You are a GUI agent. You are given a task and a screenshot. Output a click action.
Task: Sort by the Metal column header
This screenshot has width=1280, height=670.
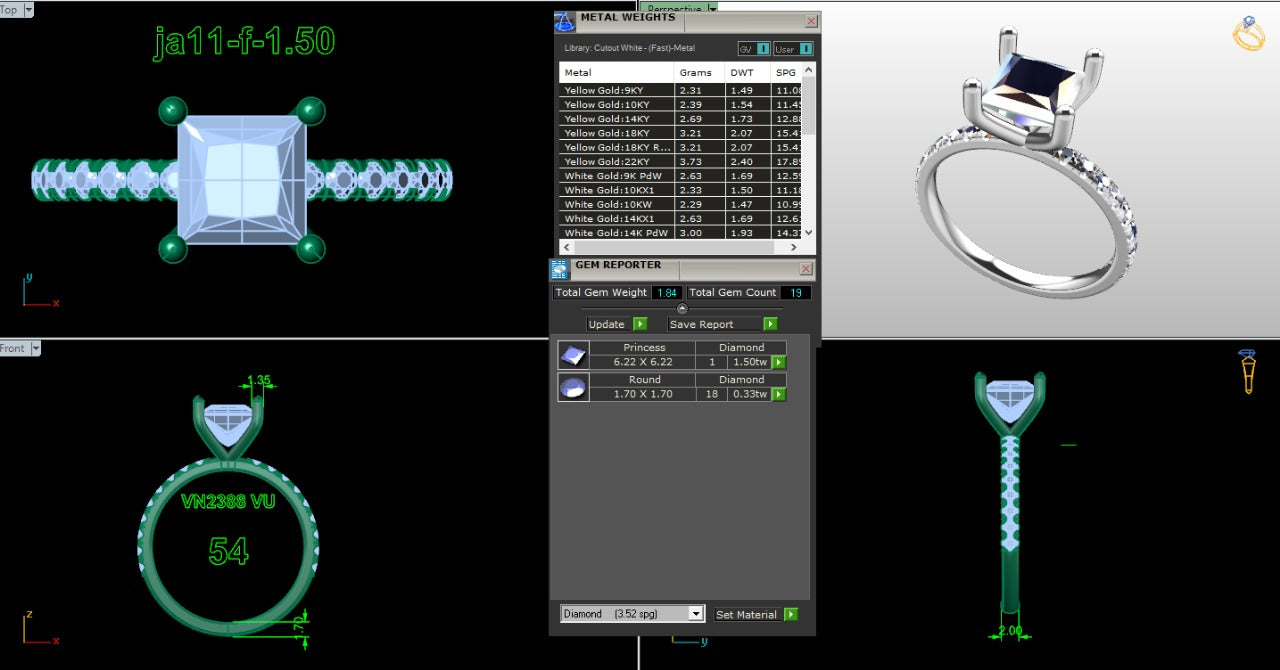click(616, 72)
